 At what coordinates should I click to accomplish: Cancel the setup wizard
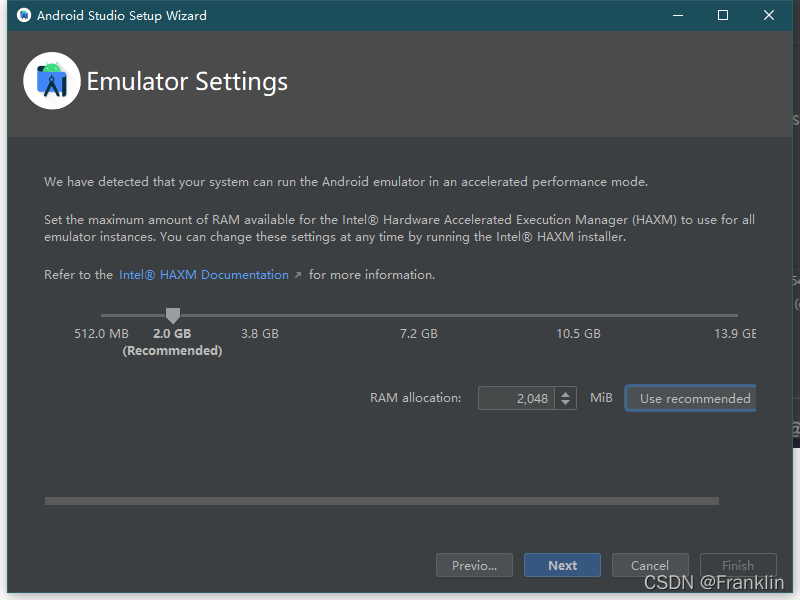(650, 565)
